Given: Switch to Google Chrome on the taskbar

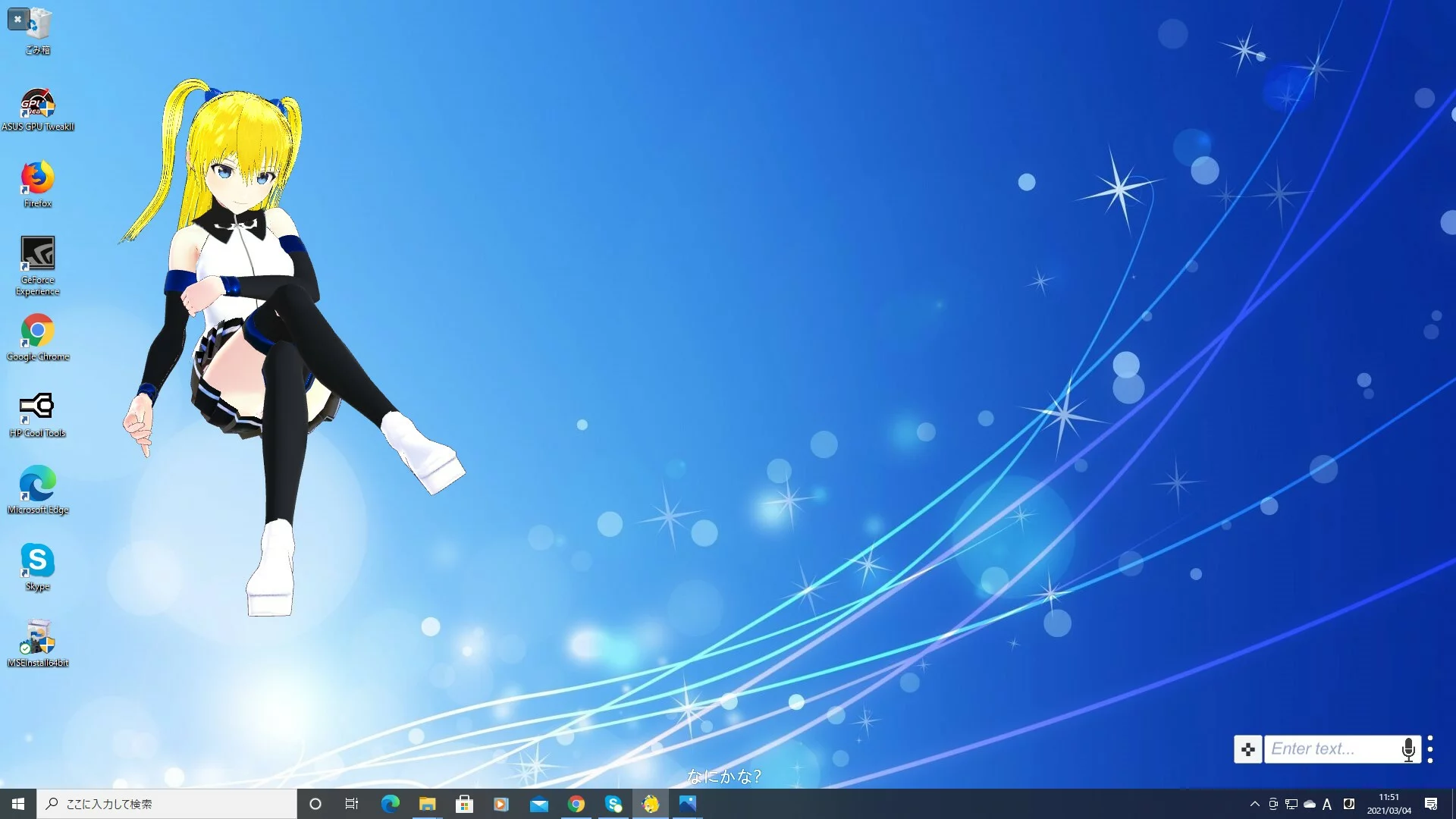Looking at the screenshot, I should click(x=576, y=804).
